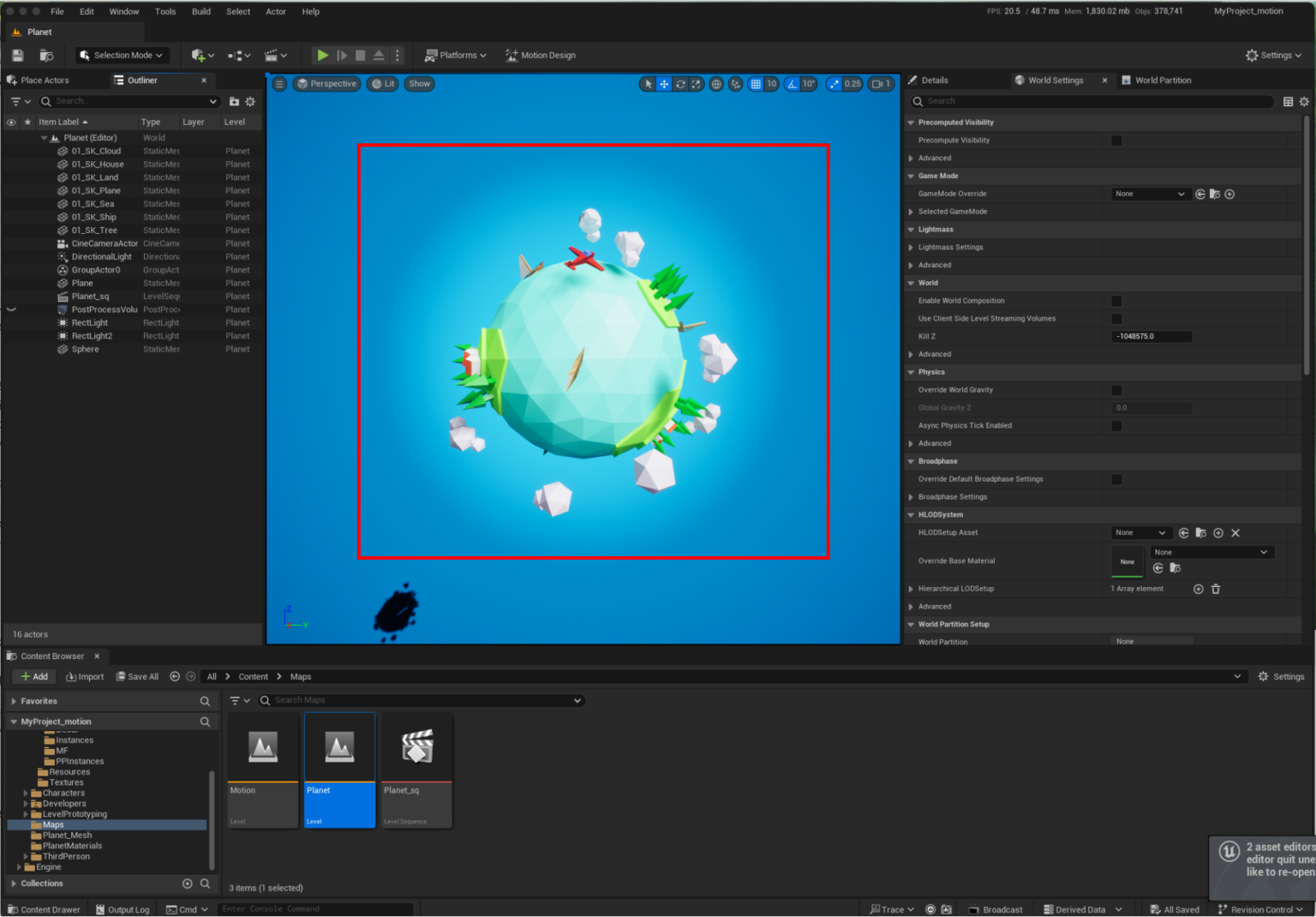
Task: Open the Quickly add actors menu
Action: pos(197,54)
